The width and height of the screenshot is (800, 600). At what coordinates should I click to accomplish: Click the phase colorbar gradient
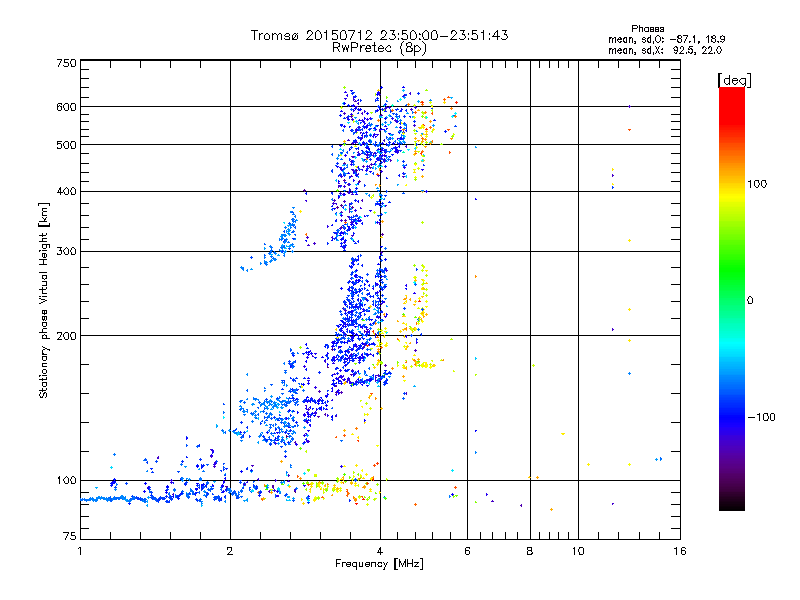(x=732, y=299)
